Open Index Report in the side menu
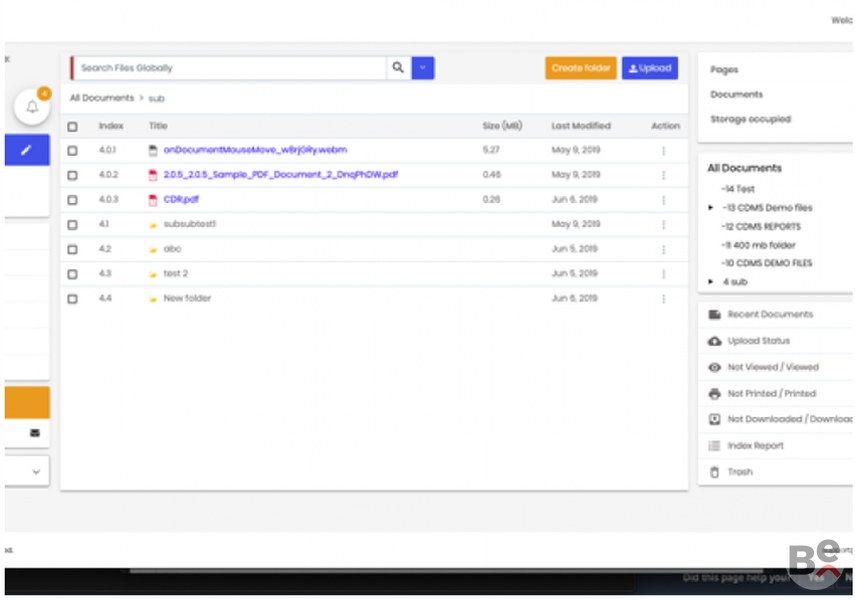 click(755, 446)
